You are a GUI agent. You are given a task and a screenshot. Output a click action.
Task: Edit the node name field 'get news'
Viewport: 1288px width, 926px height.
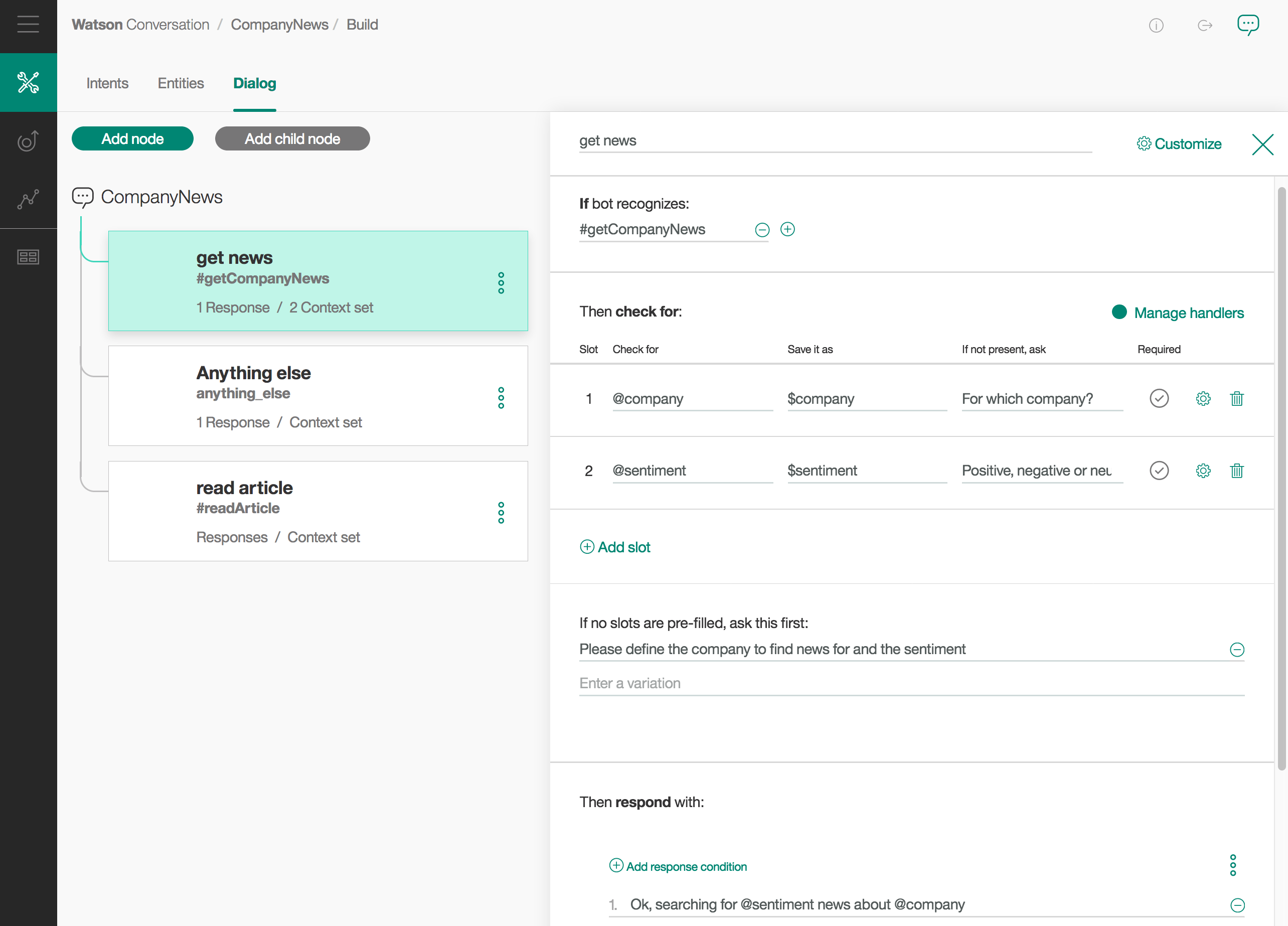coord(836,141)
